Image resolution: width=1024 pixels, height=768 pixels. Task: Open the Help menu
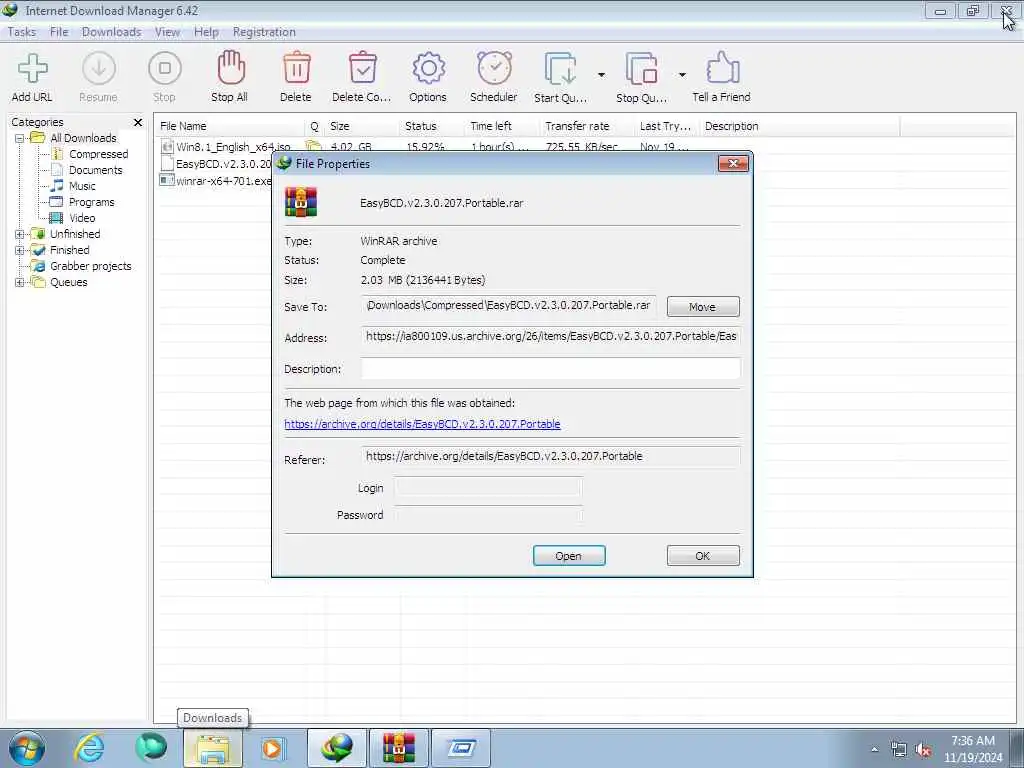click(206, 32)
